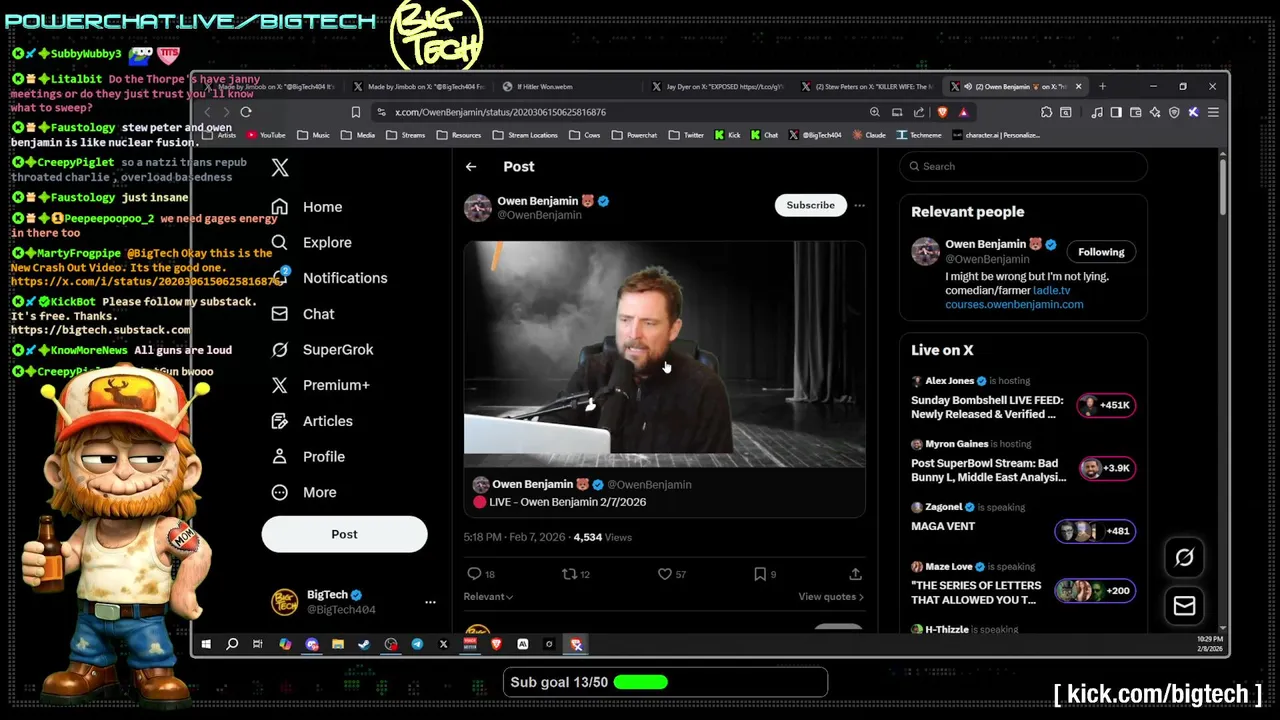1280x720 pixels.
Task: Open the extensions puzzle icon
Action: [x=1046, y=112]
